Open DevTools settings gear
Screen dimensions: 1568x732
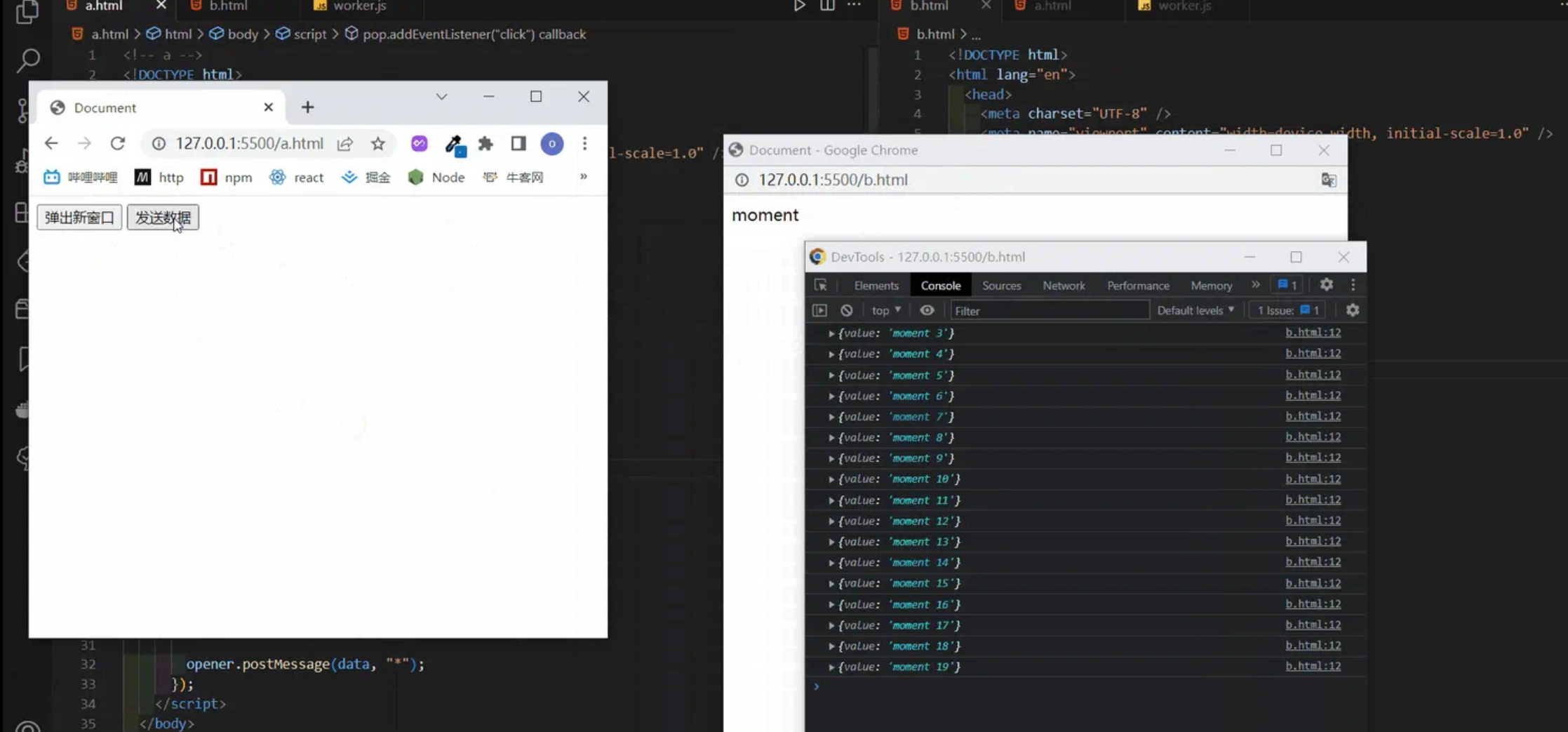pyautogui.click(x=1326, y=284)
